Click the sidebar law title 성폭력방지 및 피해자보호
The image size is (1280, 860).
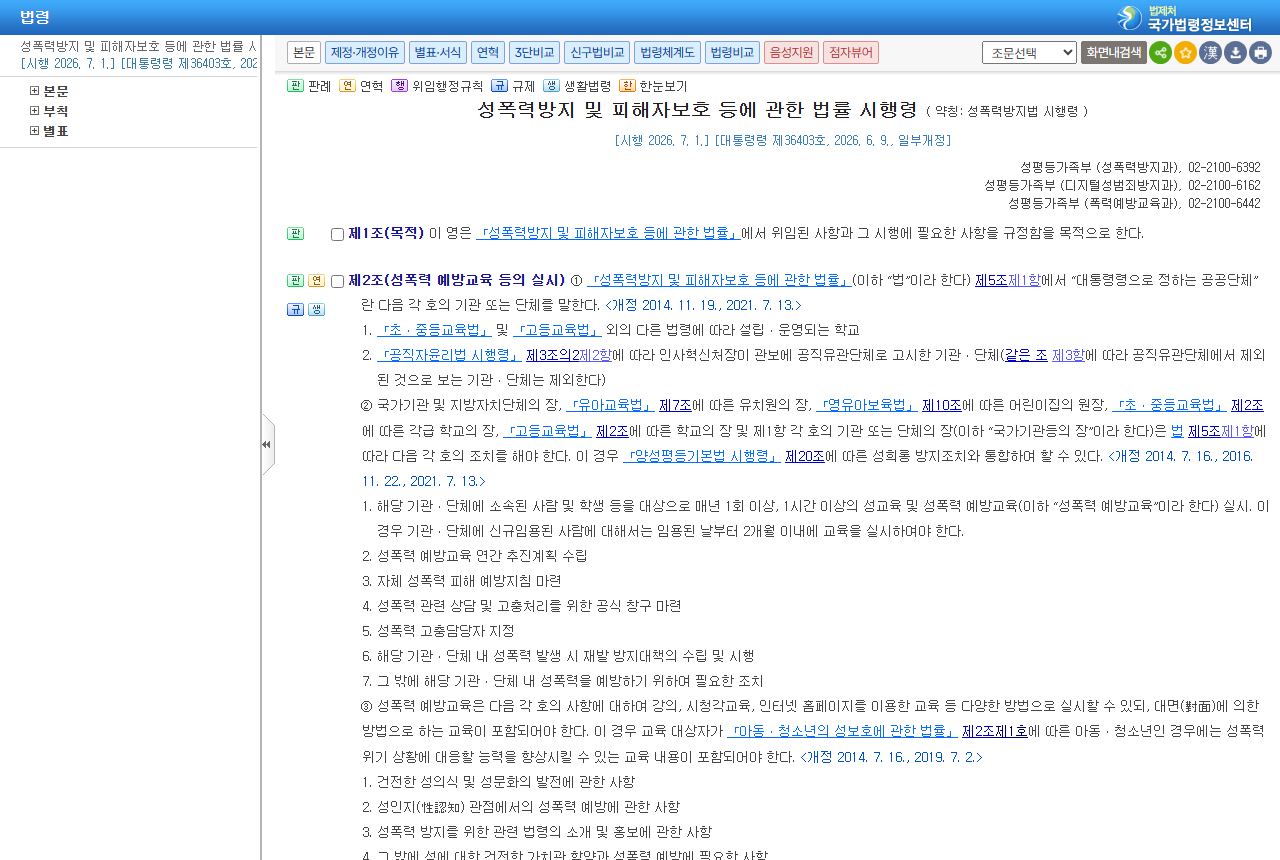[138, 46]
